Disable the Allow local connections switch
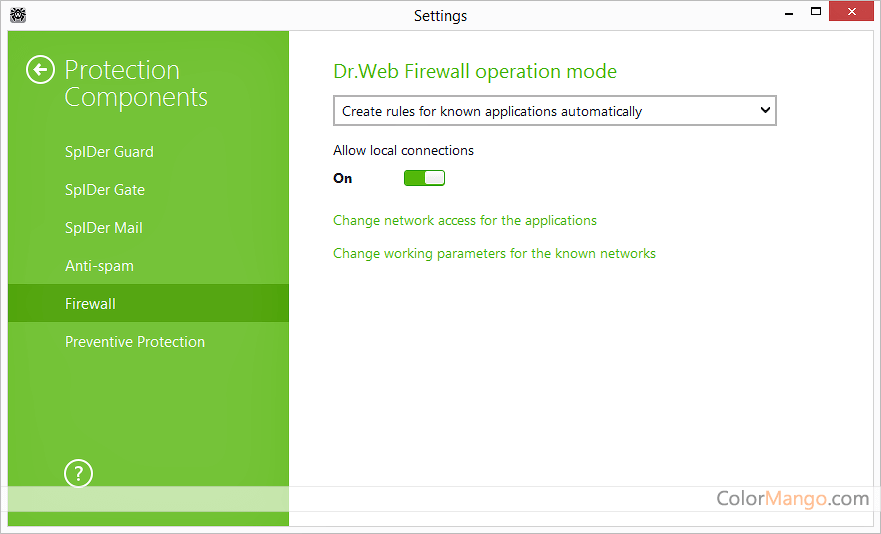The height and width of the screenshot is (534, 881). (424, 178)
